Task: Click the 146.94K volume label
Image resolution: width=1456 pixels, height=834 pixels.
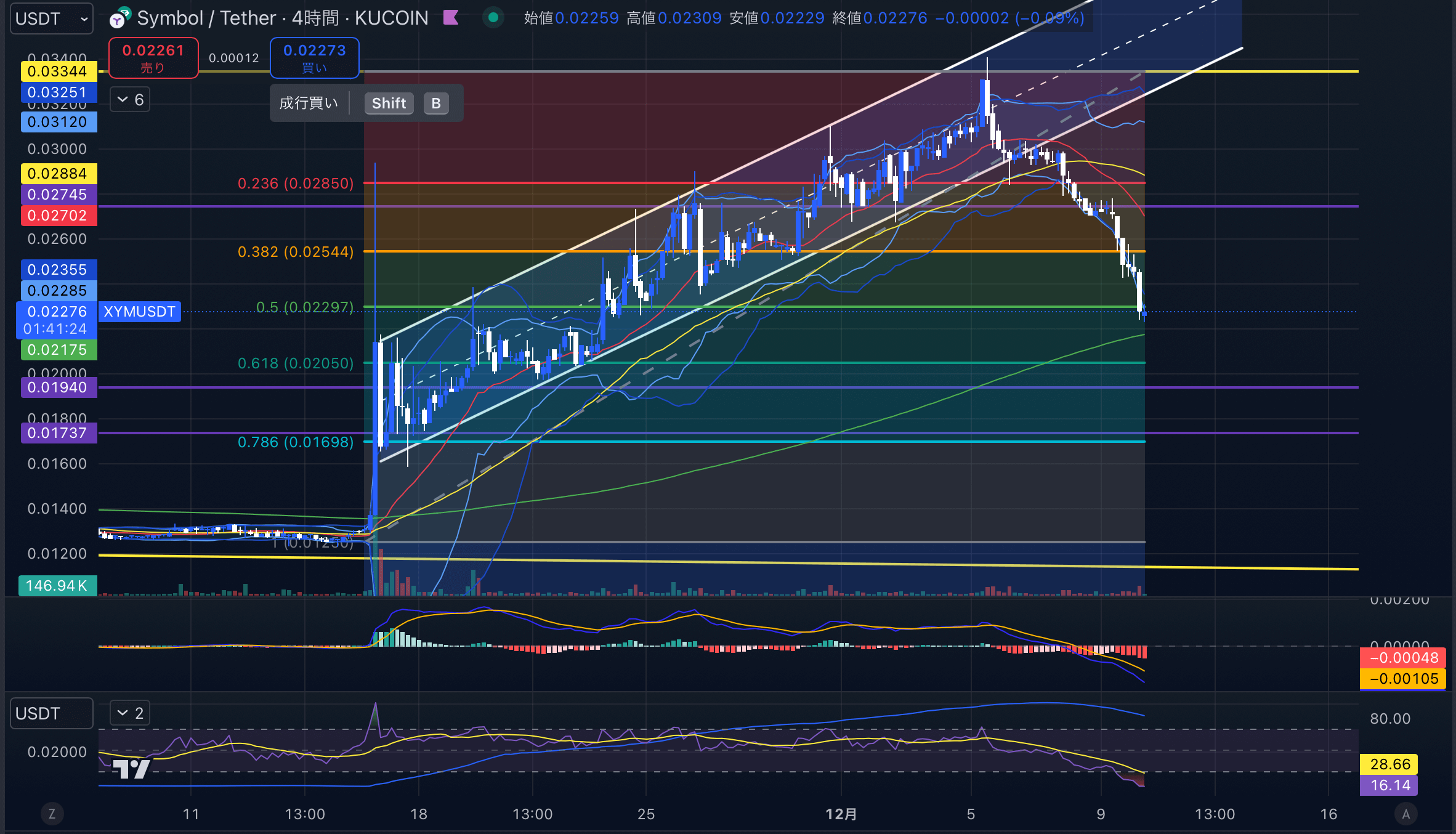Action: 57,586
